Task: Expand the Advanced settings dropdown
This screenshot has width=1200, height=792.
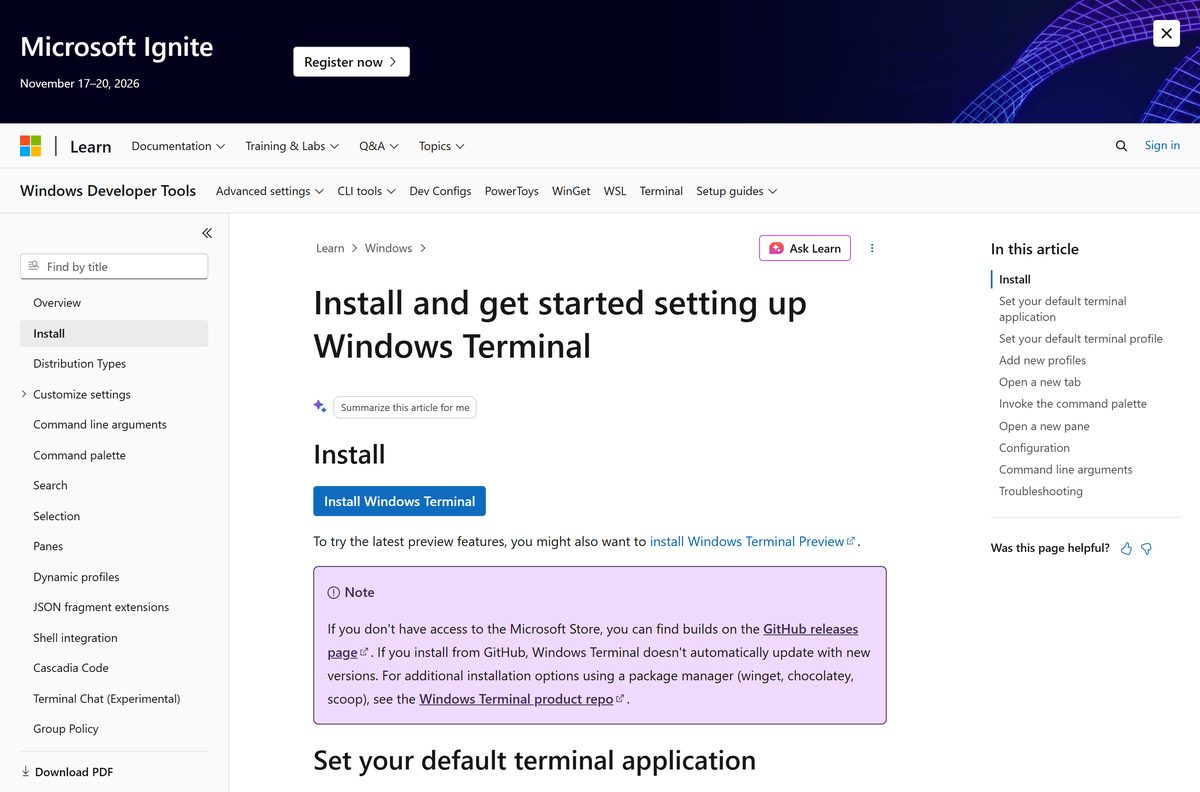Action: 270,191
